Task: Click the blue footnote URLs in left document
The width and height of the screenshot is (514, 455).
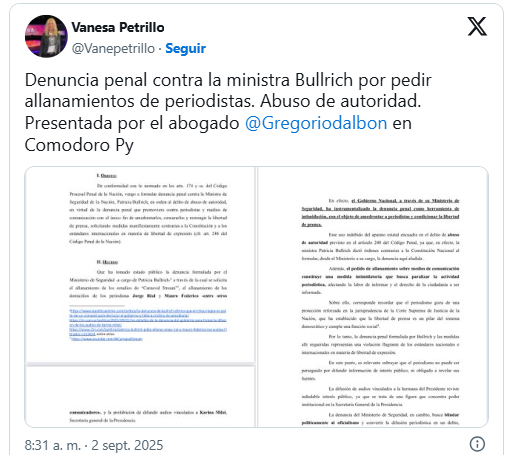Action: [x=148, y=325]
